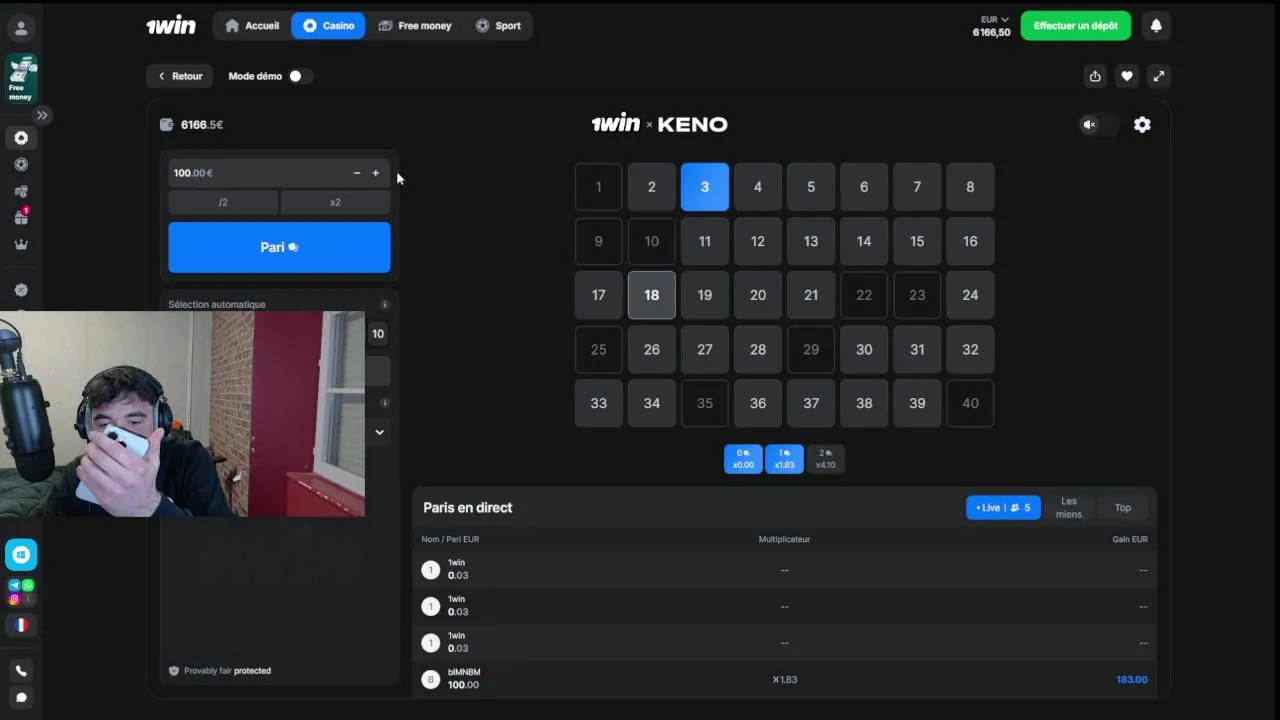Click the 1 hit x1.83 payout chip

[x=784, y=459]
